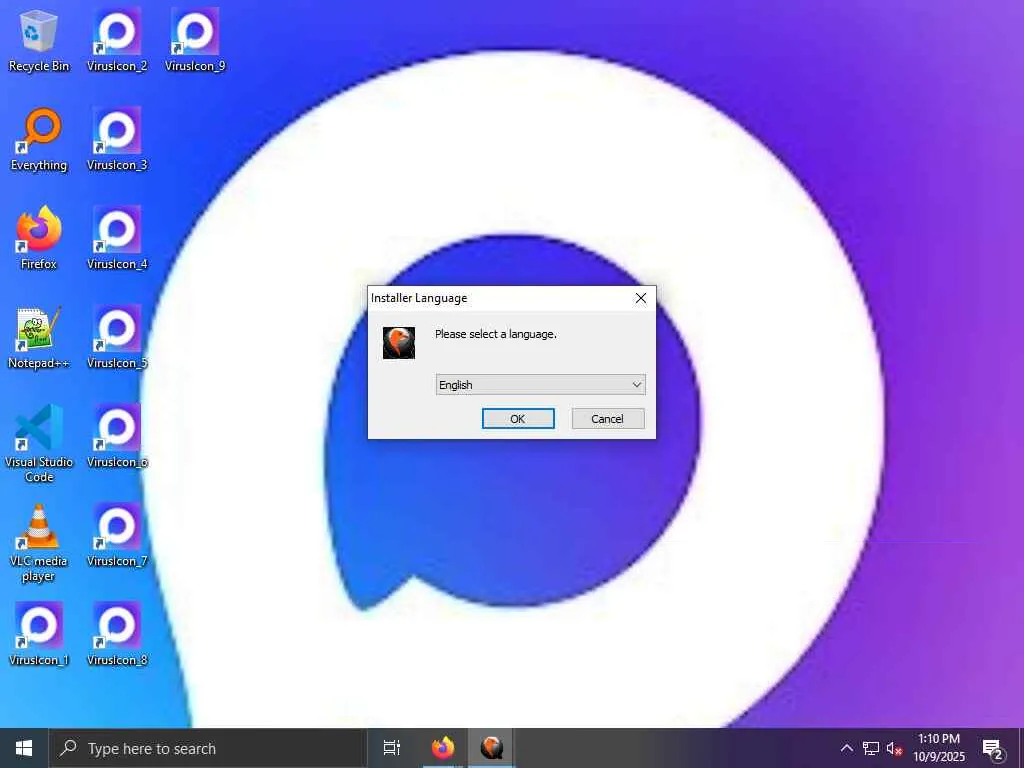Click the 'Please select a language.' text
The width and height of the screenshot is (1024, 768).
pos(496,334)
